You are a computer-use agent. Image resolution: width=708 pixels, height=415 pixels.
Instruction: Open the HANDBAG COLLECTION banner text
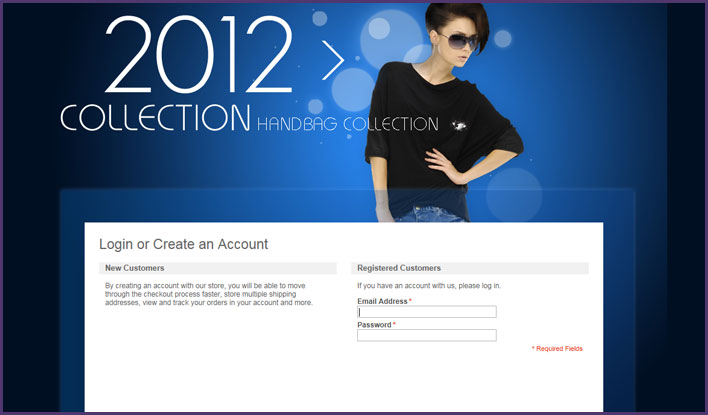(348, 124)
